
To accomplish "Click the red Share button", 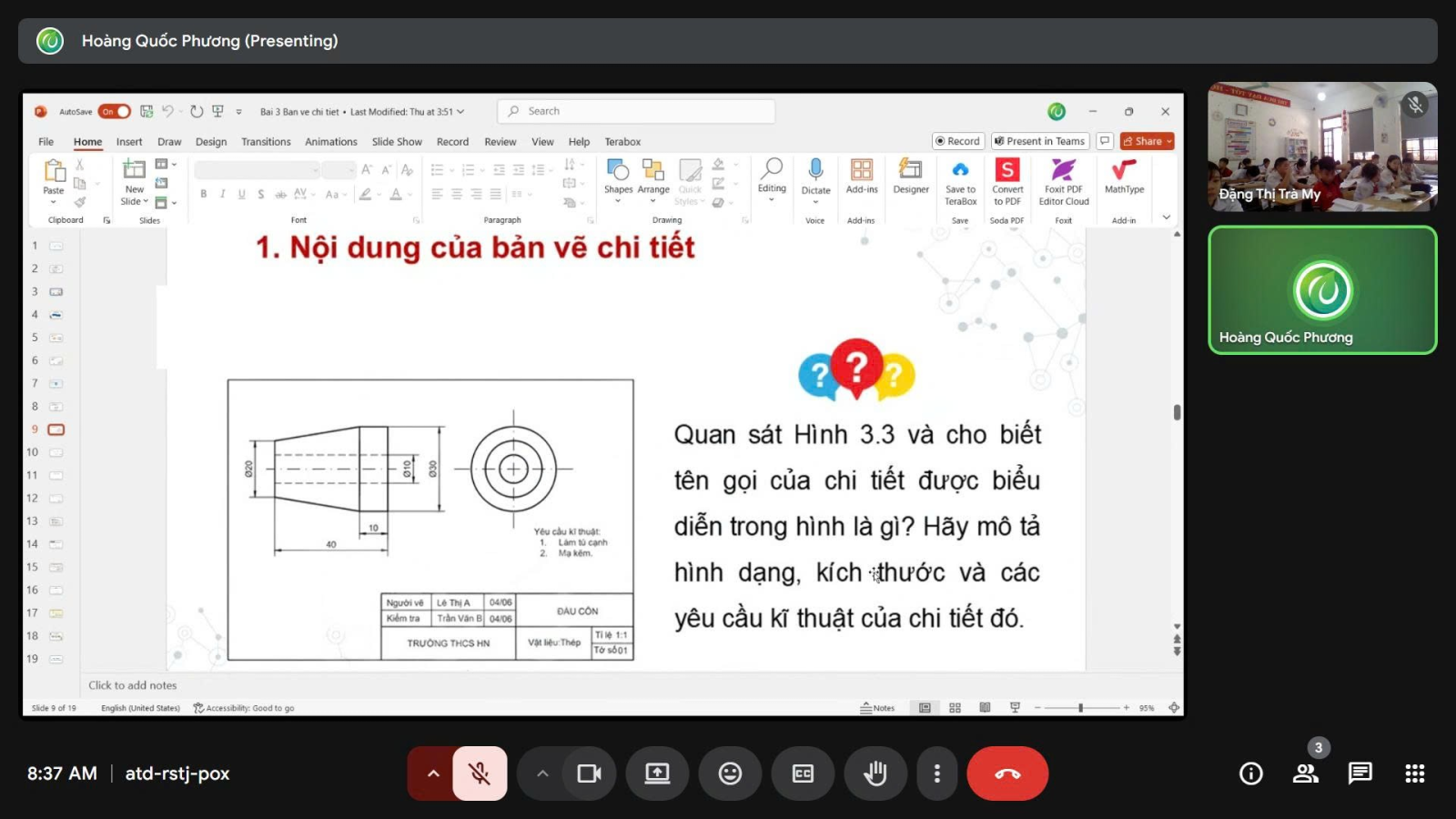I will coord(1147,141).
